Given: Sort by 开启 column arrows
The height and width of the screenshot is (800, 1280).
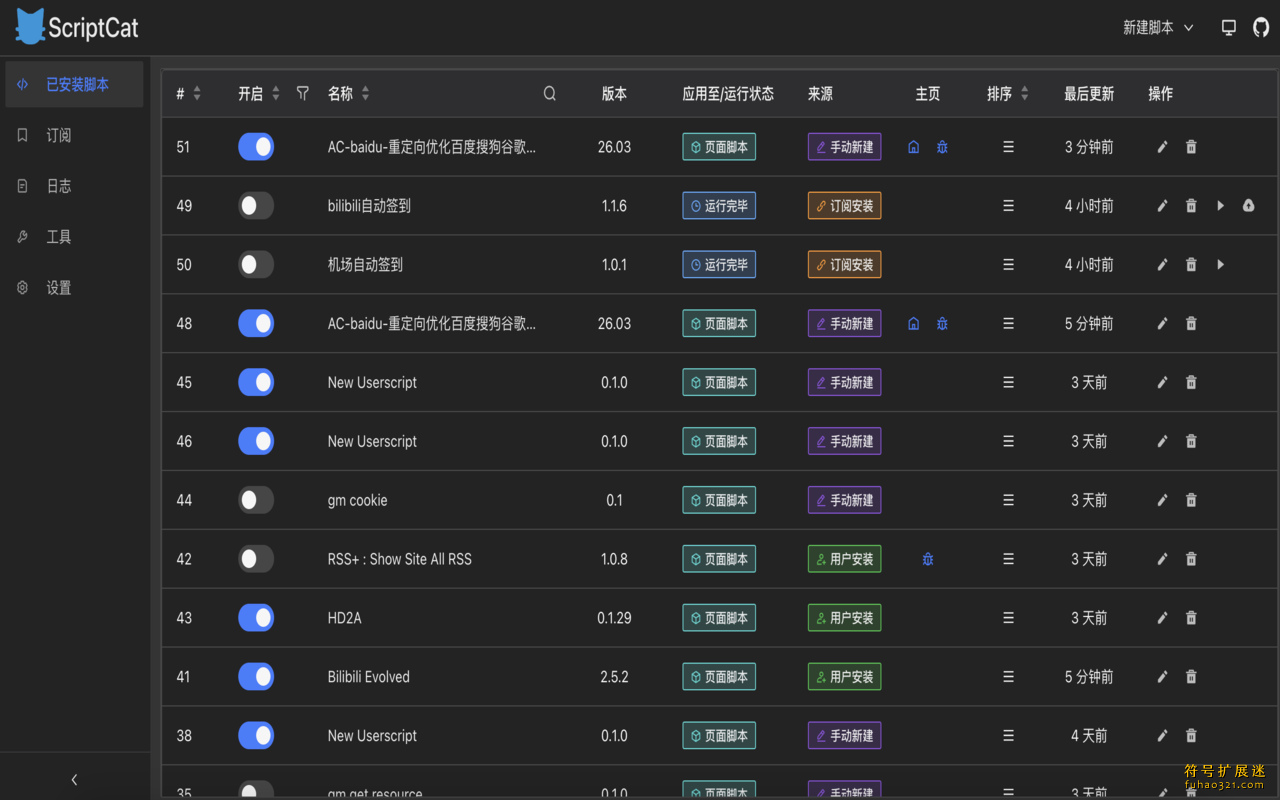Looking at the screenshot, I should coord(276,93).
